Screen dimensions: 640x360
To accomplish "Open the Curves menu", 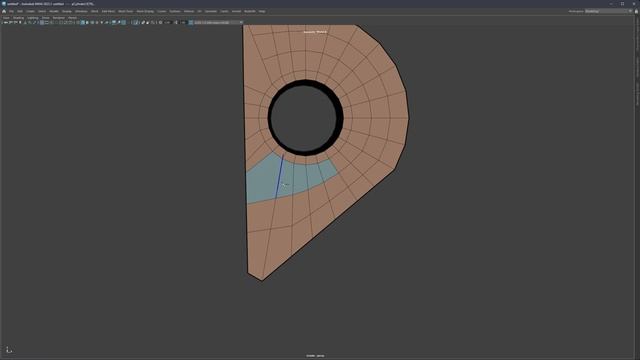I will coord(162,11).
